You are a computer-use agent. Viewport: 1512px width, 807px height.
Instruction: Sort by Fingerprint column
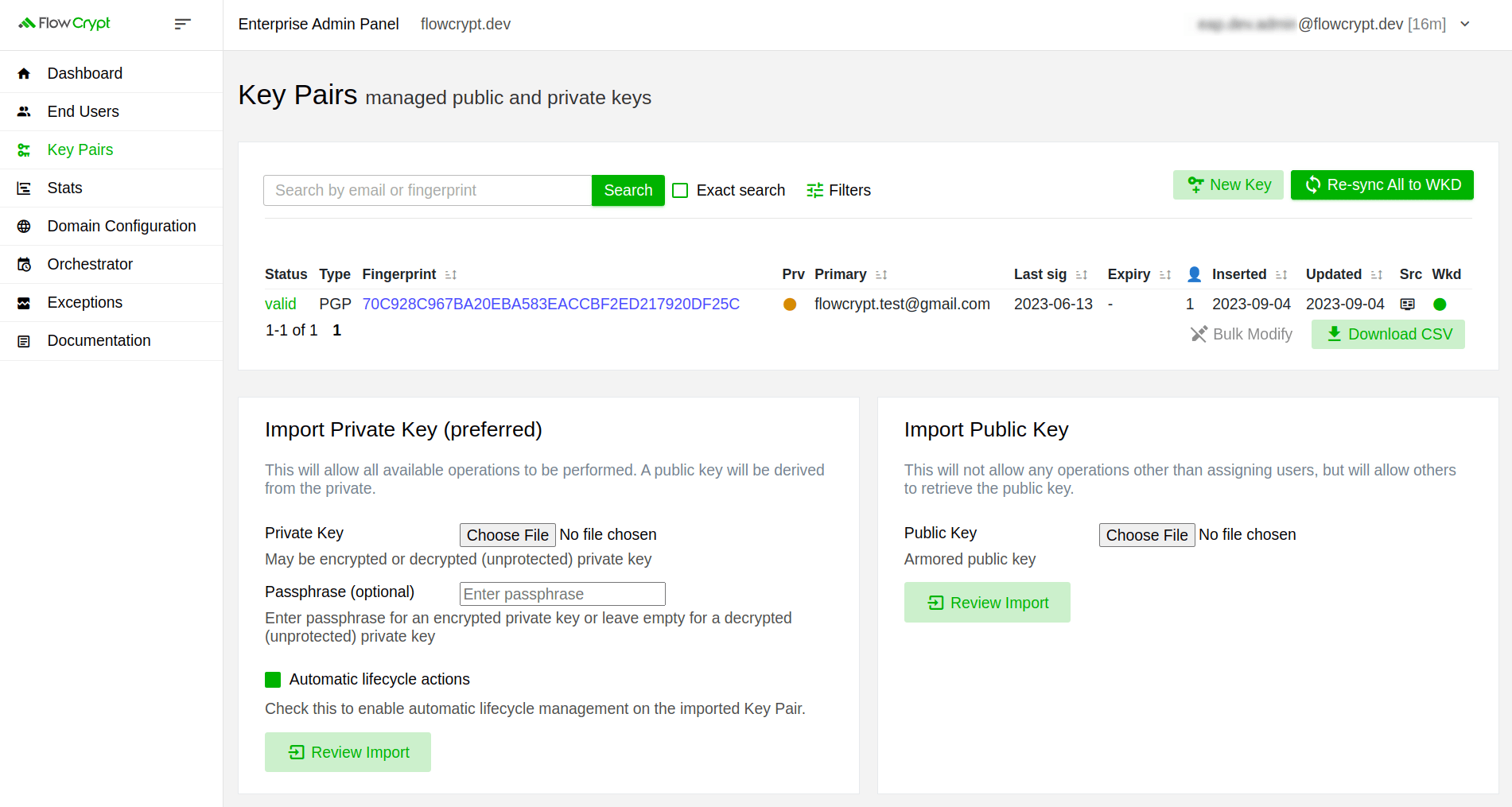coord(451,274)
